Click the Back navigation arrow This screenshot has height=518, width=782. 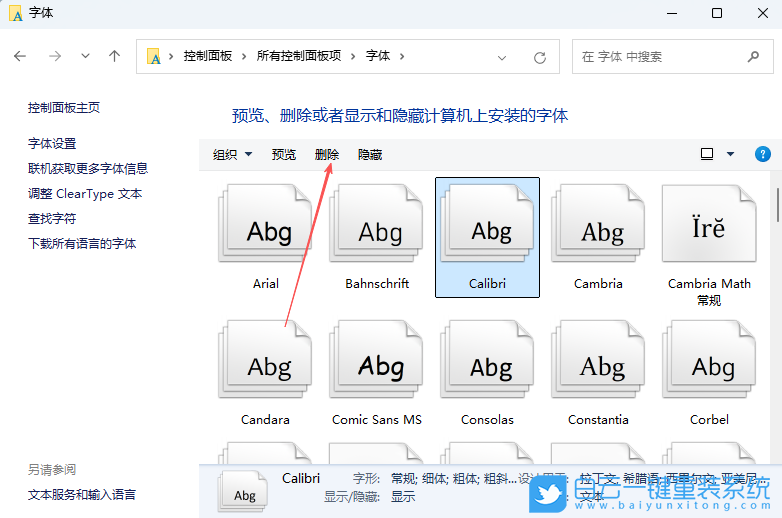[x=20, y=56]
